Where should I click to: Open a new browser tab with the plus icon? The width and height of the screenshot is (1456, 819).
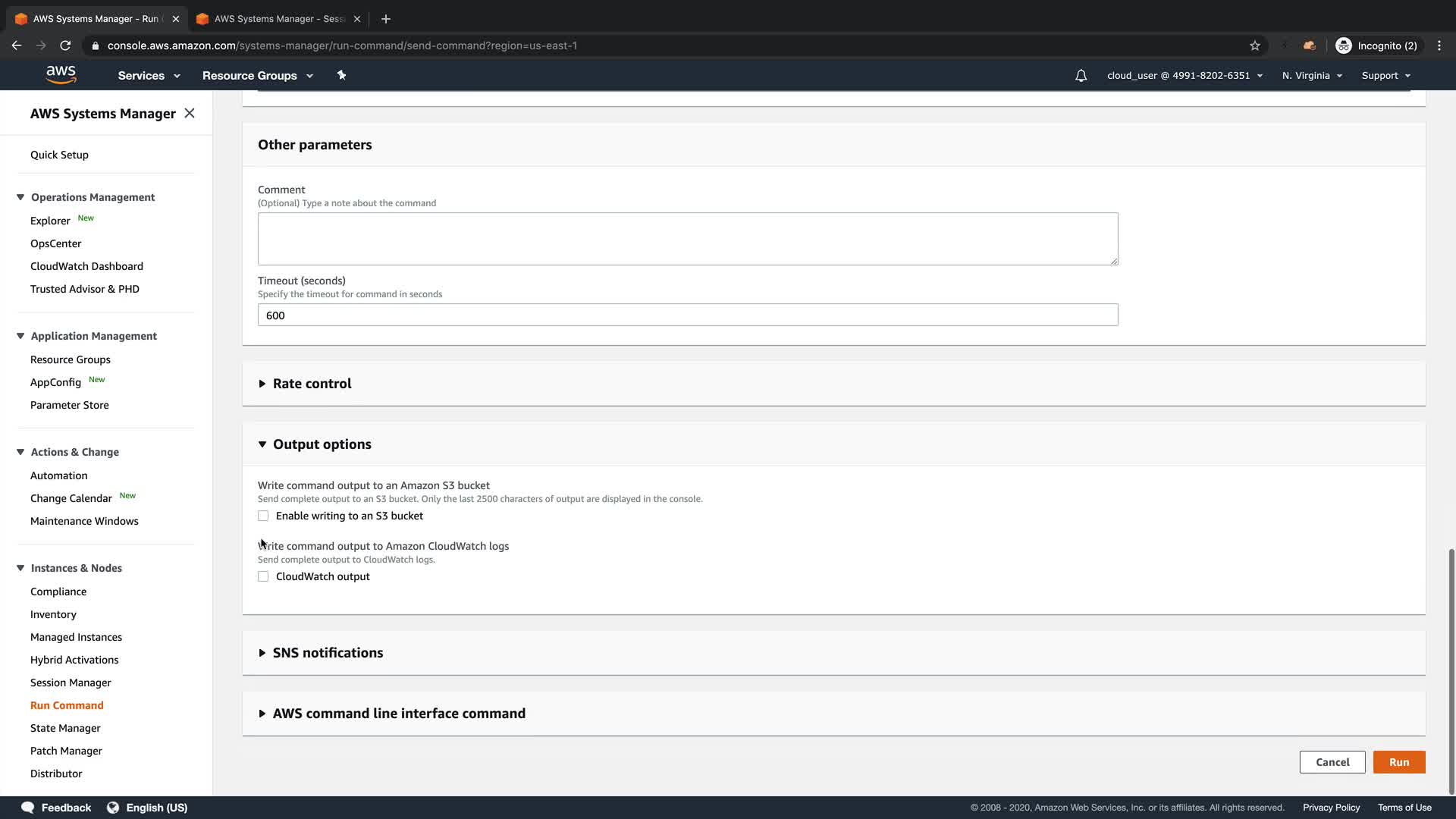click(386, 19)
